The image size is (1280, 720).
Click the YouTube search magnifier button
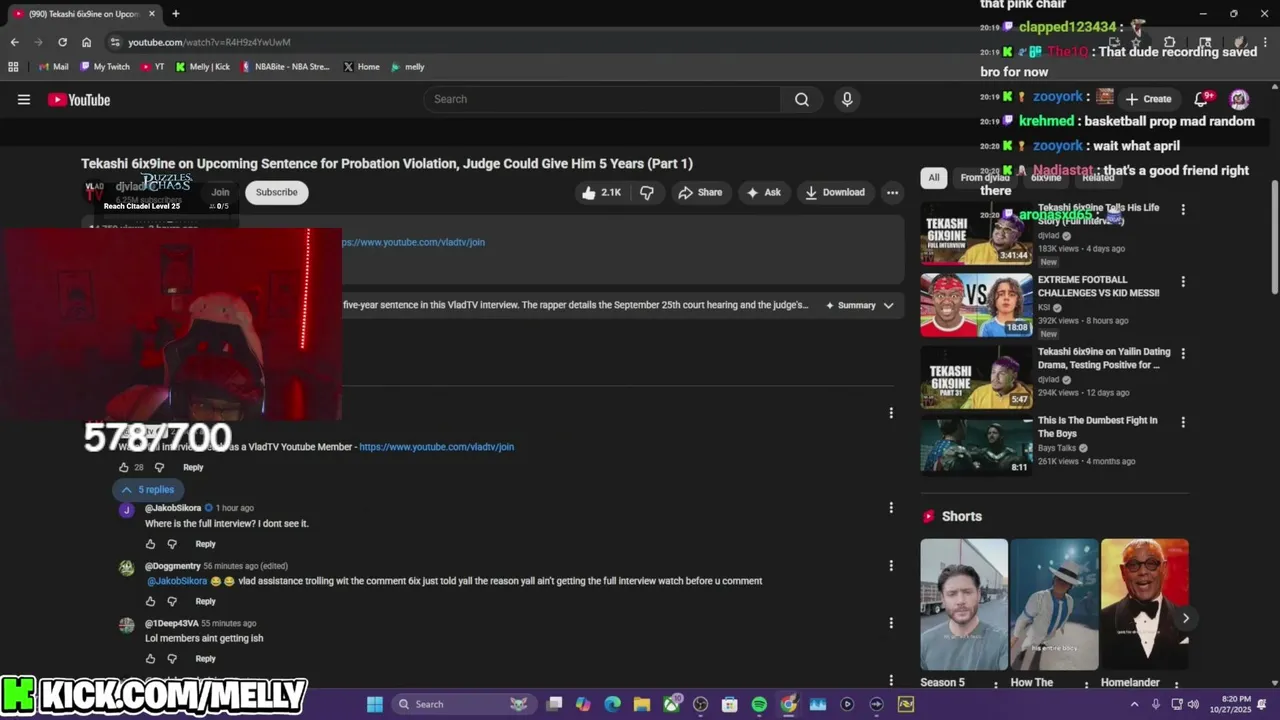pos(802,99)
